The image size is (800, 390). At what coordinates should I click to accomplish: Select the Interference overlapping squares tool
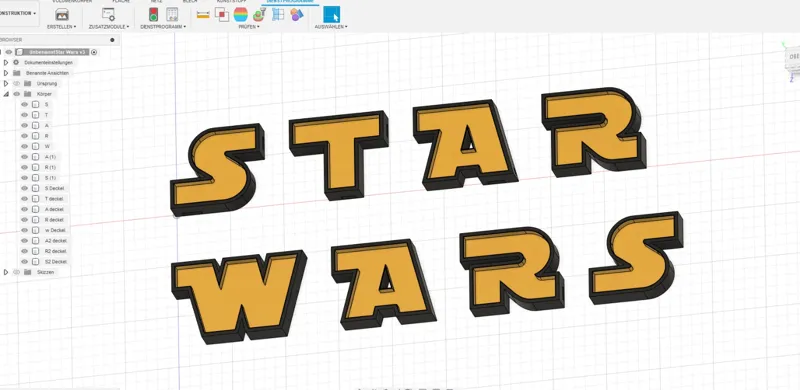pos(222,14)
